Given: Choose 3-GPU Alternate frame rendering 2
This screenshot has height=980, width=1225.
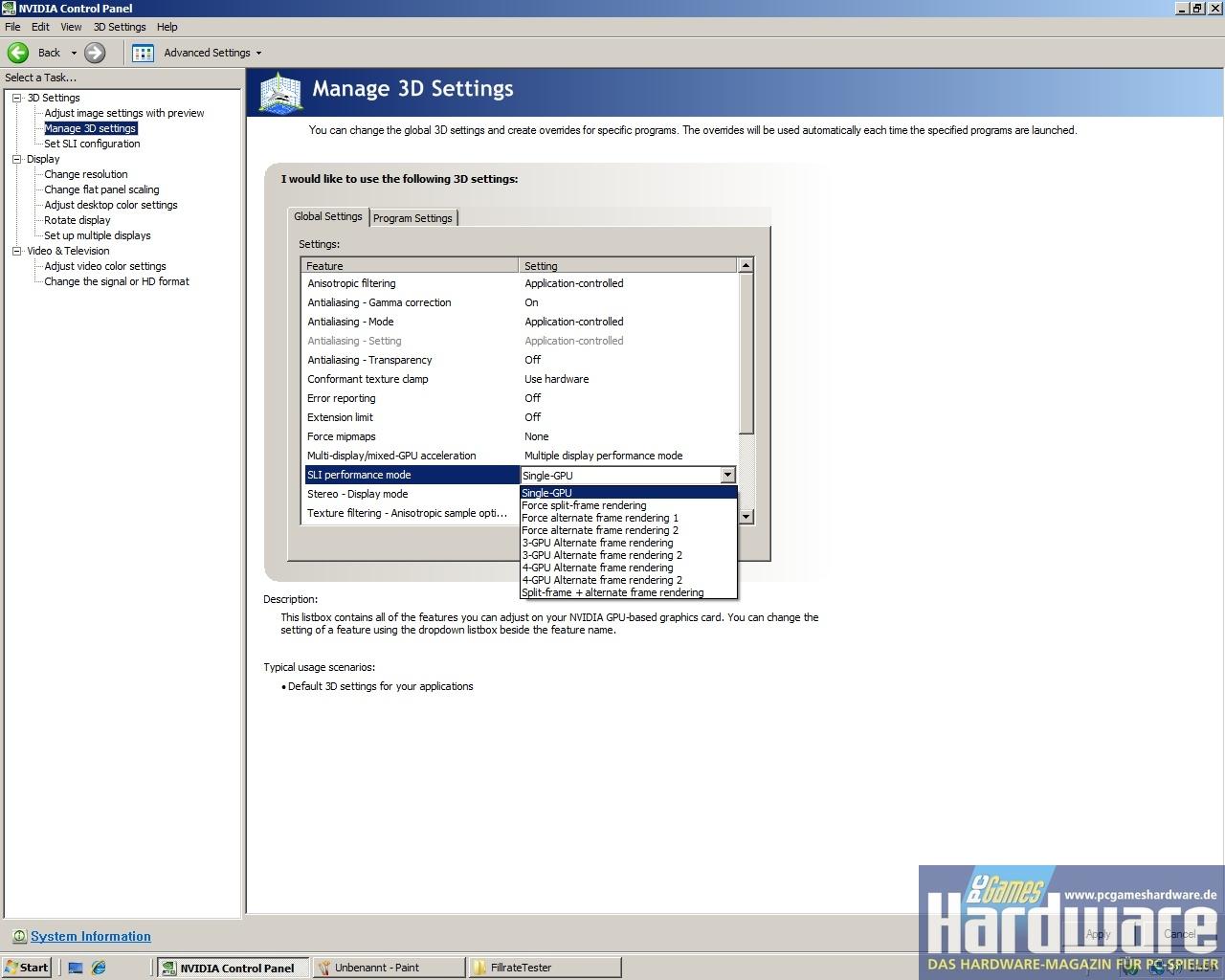Looking at the screenshot, I should 628,555.
